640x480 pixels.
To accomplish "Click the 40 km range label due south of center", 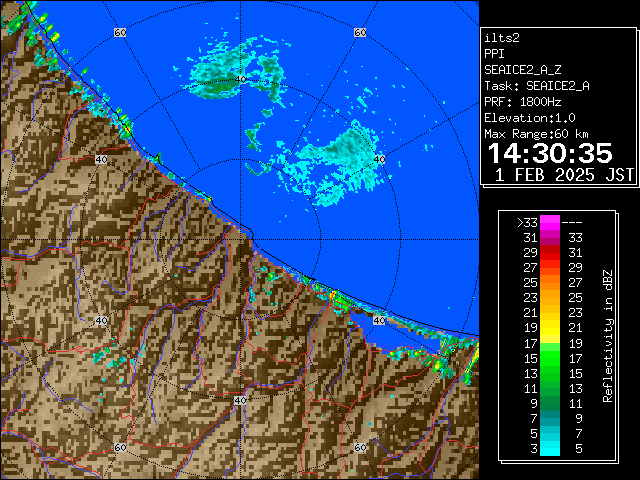I will 240,400.
